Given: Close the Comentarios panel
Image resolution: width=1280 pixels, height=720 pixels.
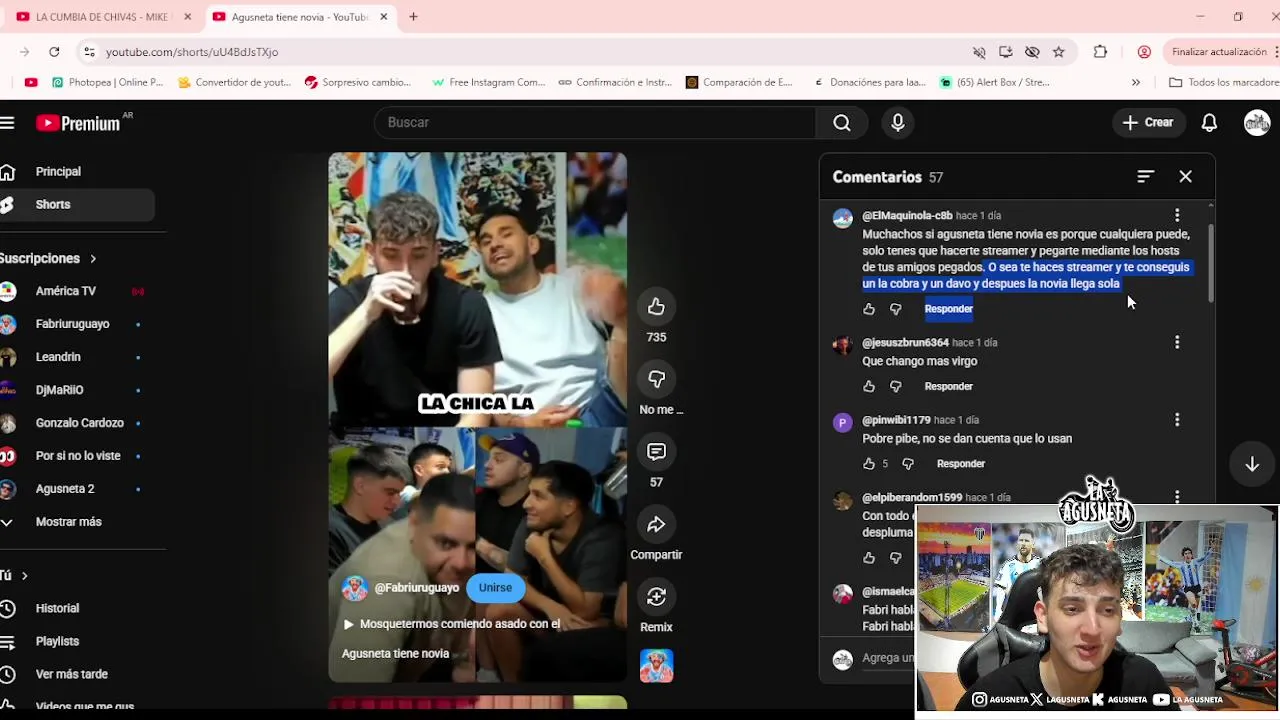Looking at the screenshot, I should tap(1185, 176).
